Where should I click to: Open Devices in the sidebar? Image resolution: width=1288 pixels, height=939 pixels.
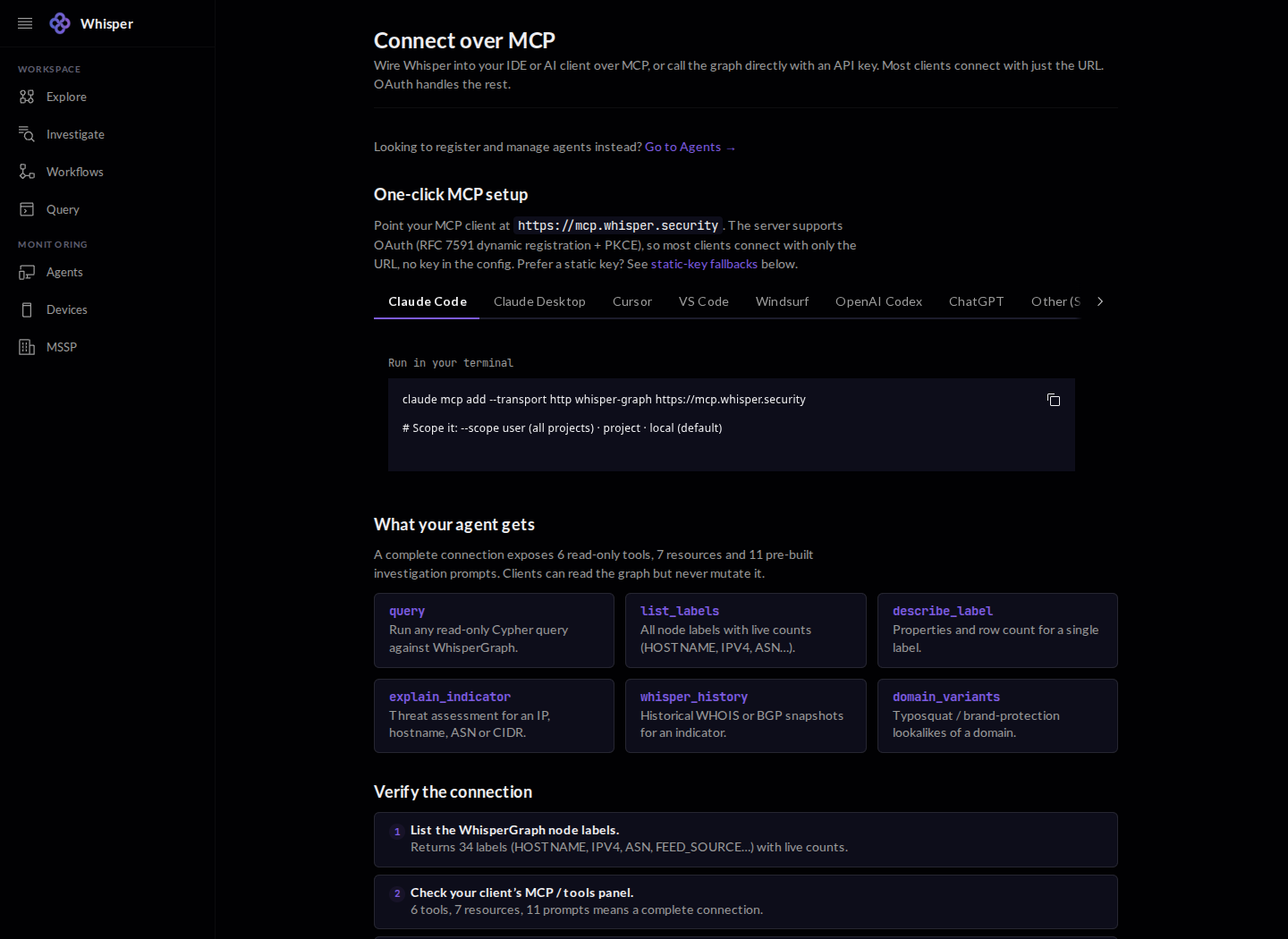pyautogui.click(x=107, y=309)
